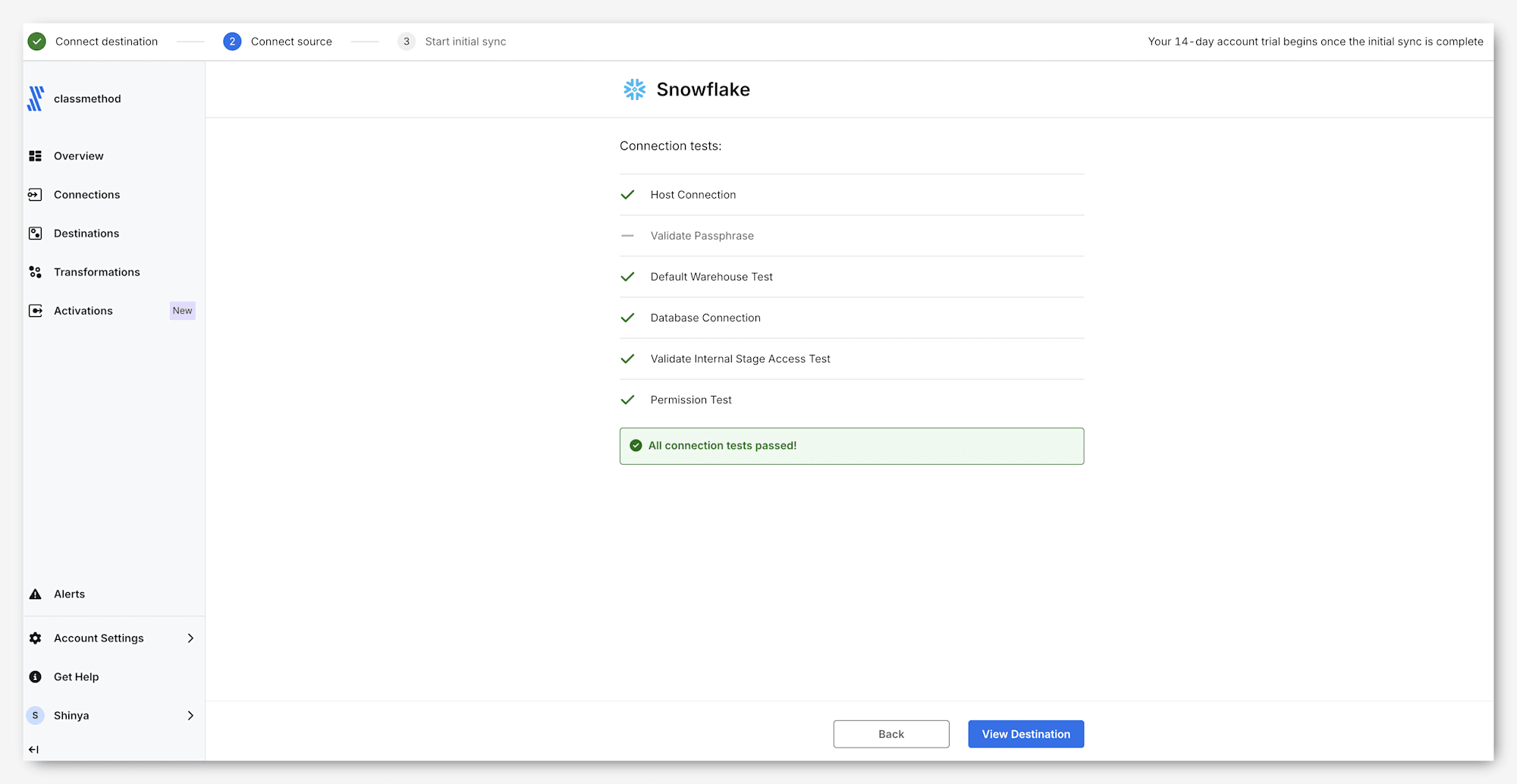Open the Overview dashboard icon
This screenshot has width=1517, height=784.
(35, 156)
